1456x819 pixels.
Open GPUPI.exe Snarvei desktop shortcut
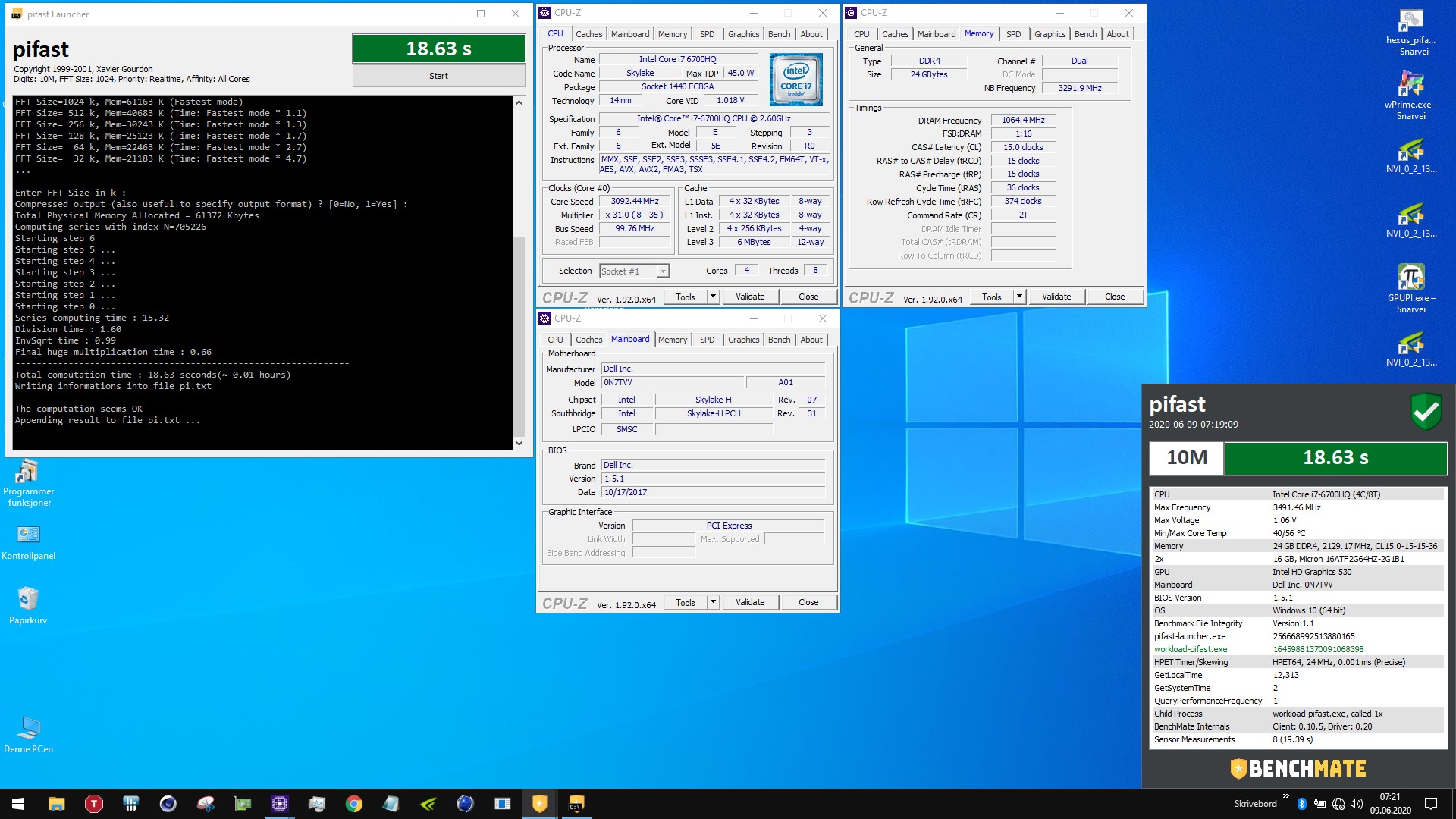(x=1410, y=288)
